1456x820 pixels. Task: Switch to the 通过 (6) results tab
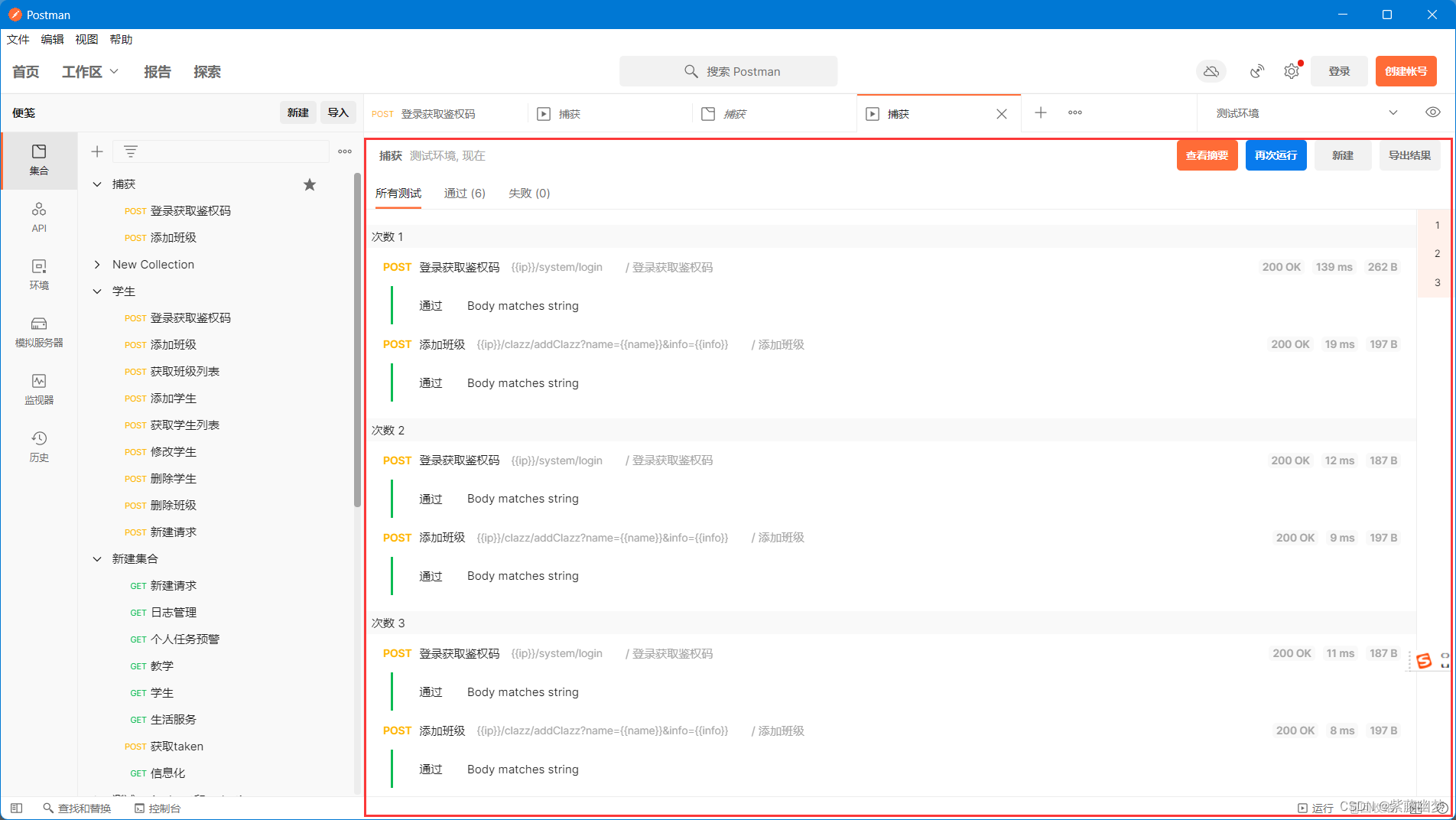tap(464, 193)
